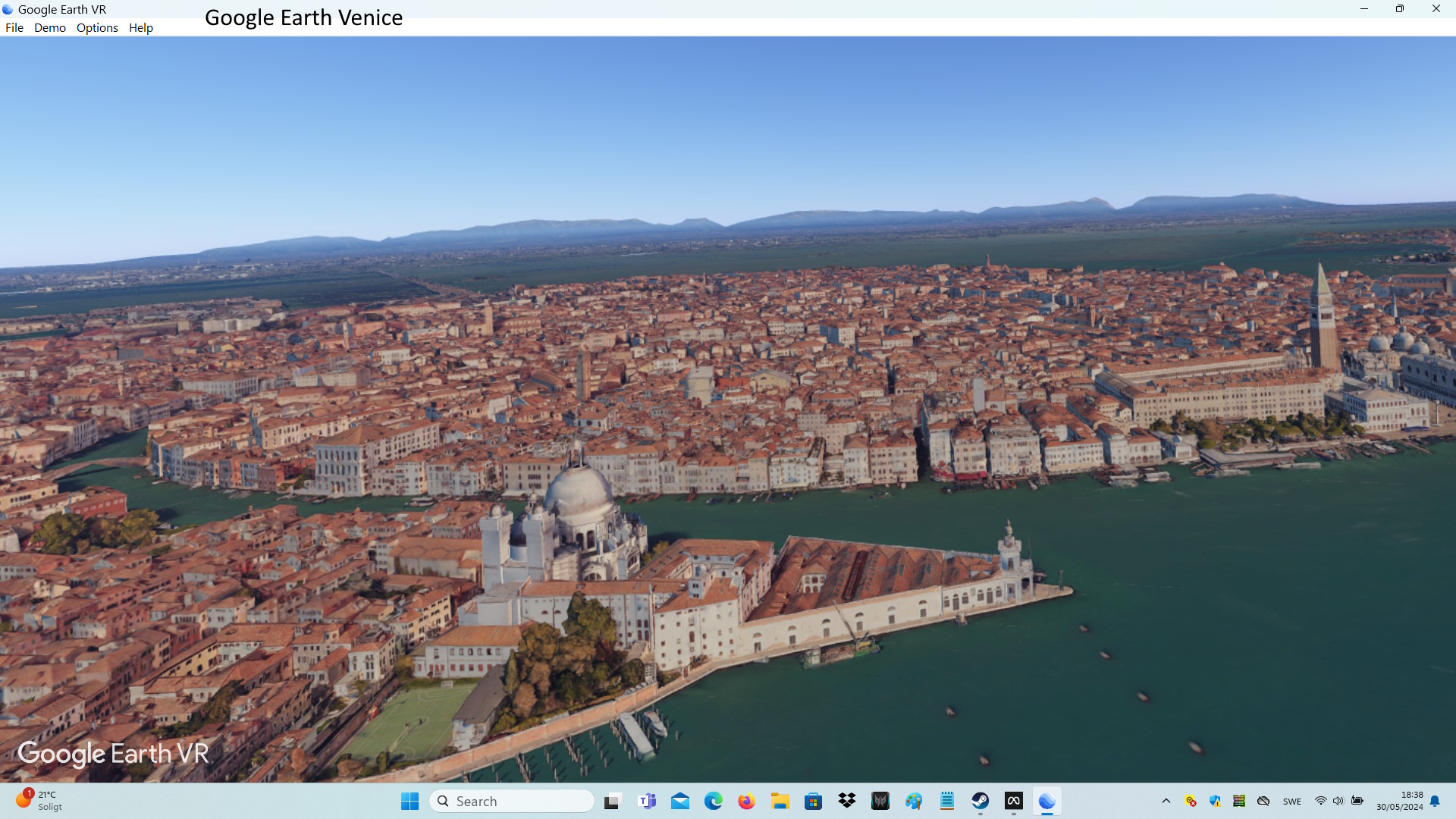The width and height of the screenshot is (1456, 819).
Task: Open Dropbox from the taskbar
Action: coord(847,801)
